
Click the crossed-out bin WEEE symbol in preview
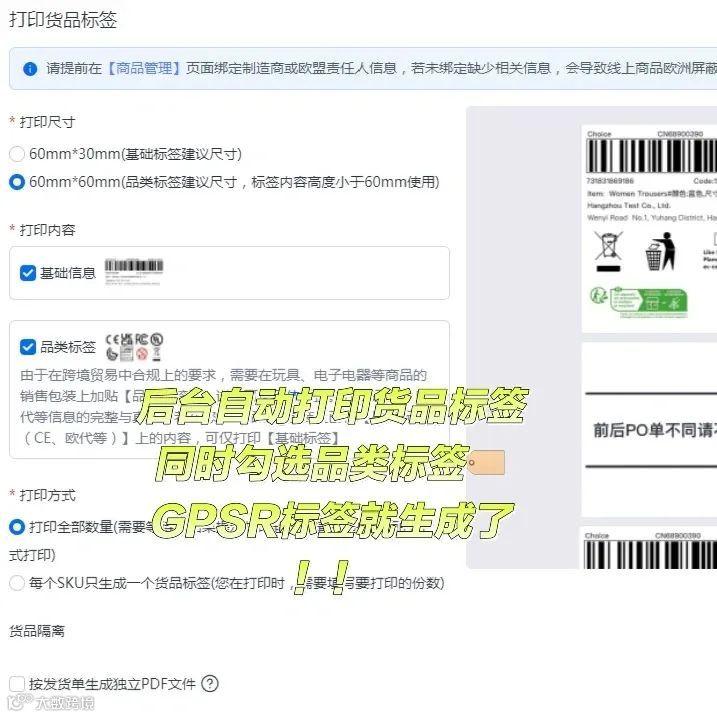click(x=608, y=251)
